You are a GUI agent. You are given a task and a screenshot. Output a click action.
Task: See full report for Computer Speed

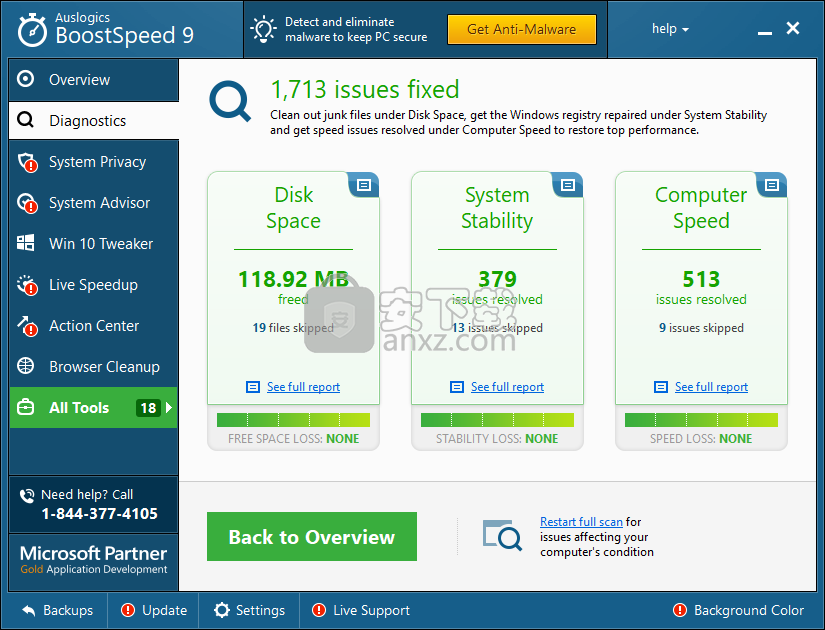(711, 387)
